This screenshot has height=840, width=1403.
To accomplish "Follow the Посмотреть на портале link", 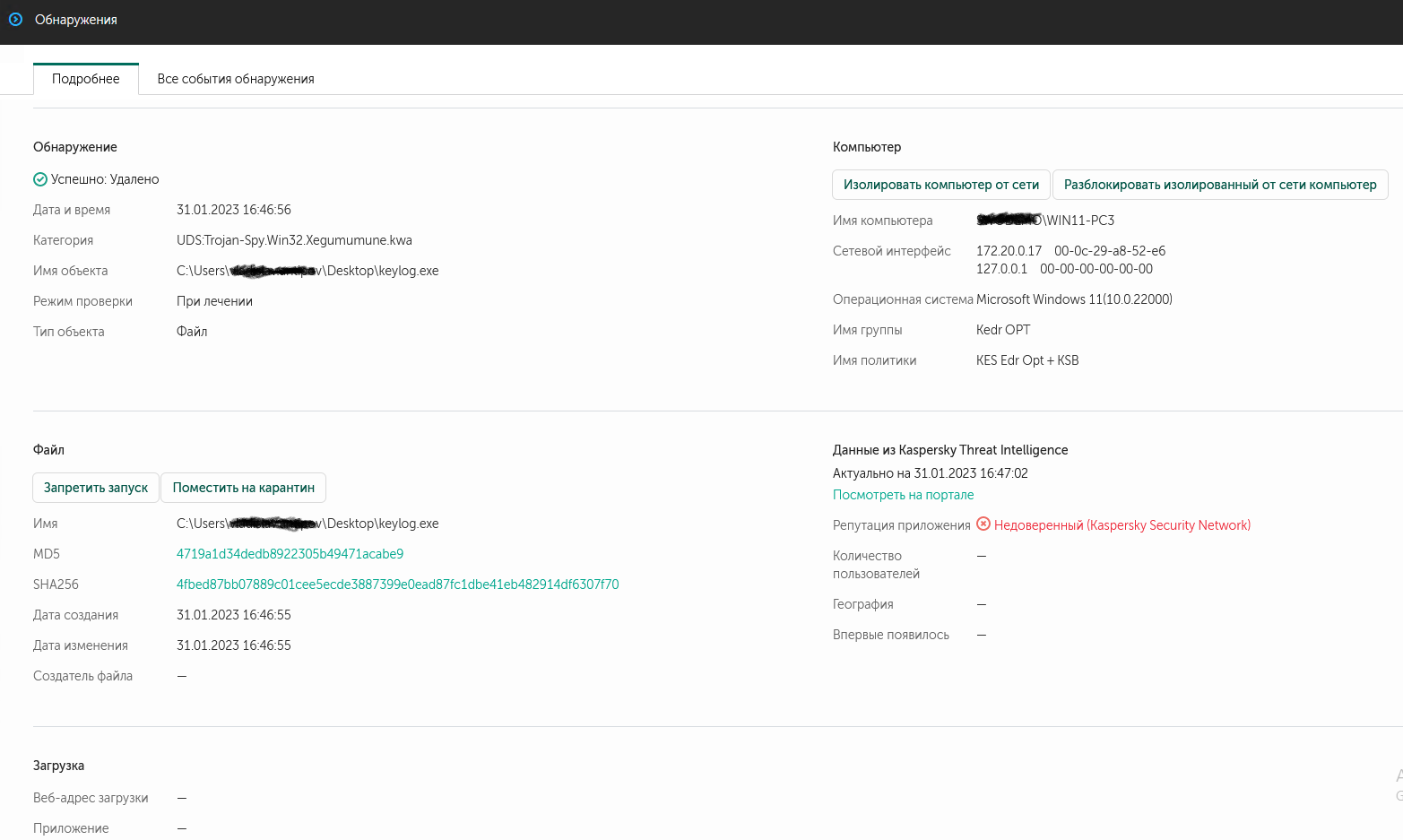I will click(903, 495).
